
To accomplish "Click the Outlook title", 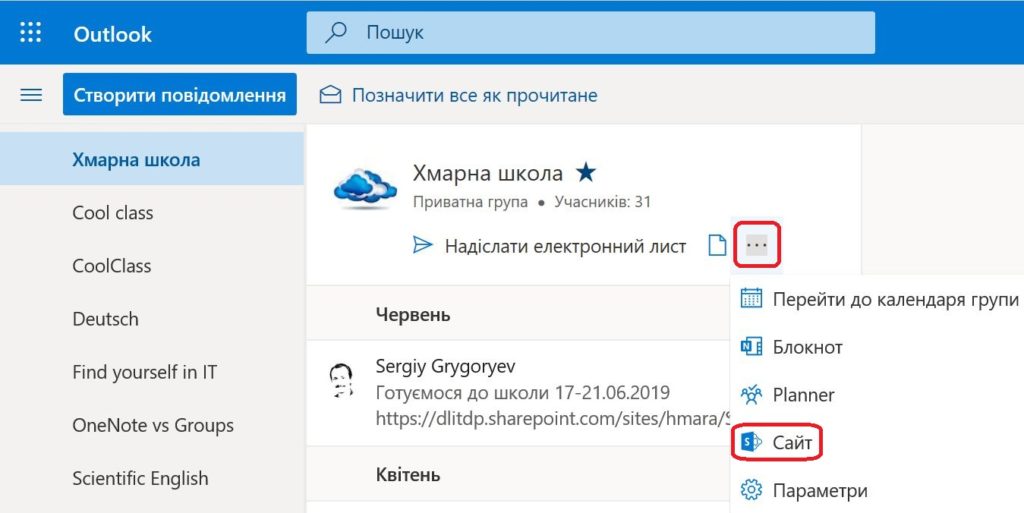I will click(112, 34).
